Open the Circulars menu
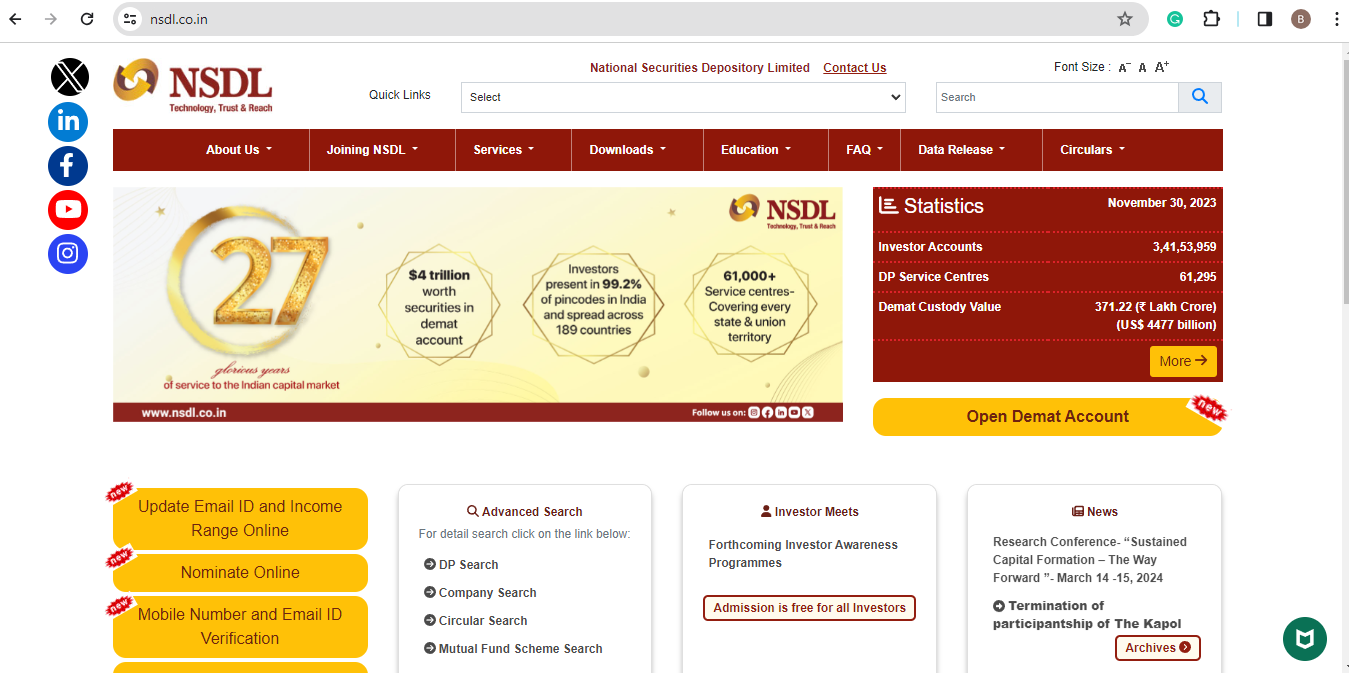 click(1092, 150)
